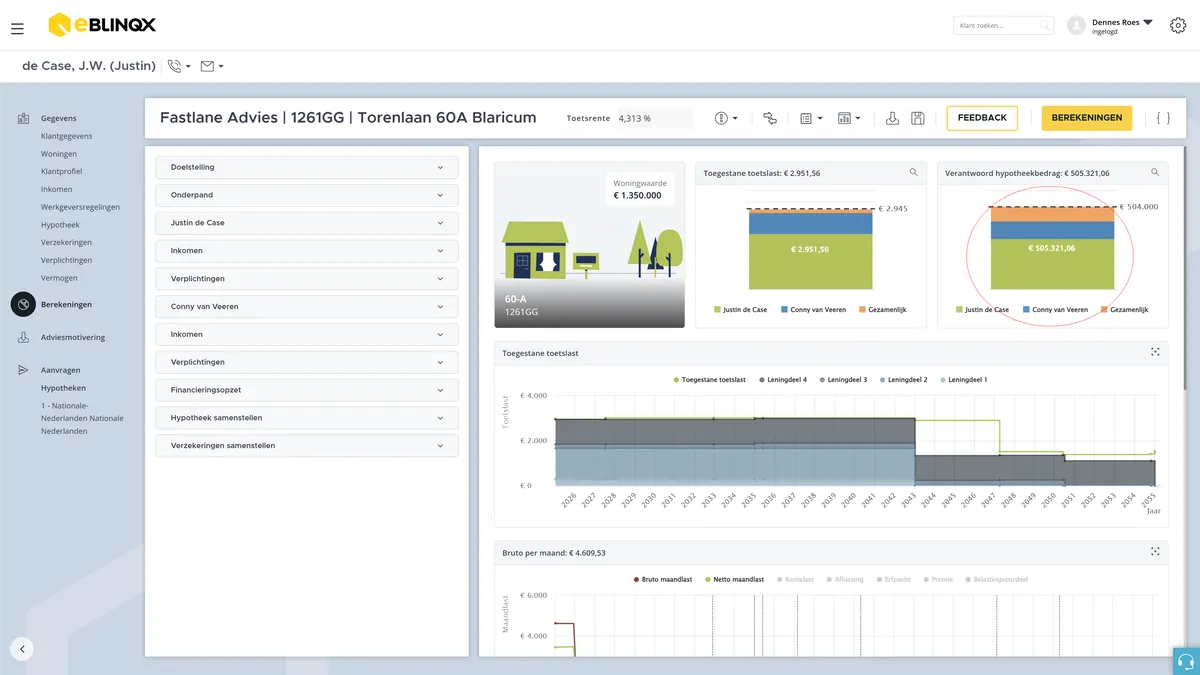
Task: Click the download icon in toolbar
Action: point(893,118)
